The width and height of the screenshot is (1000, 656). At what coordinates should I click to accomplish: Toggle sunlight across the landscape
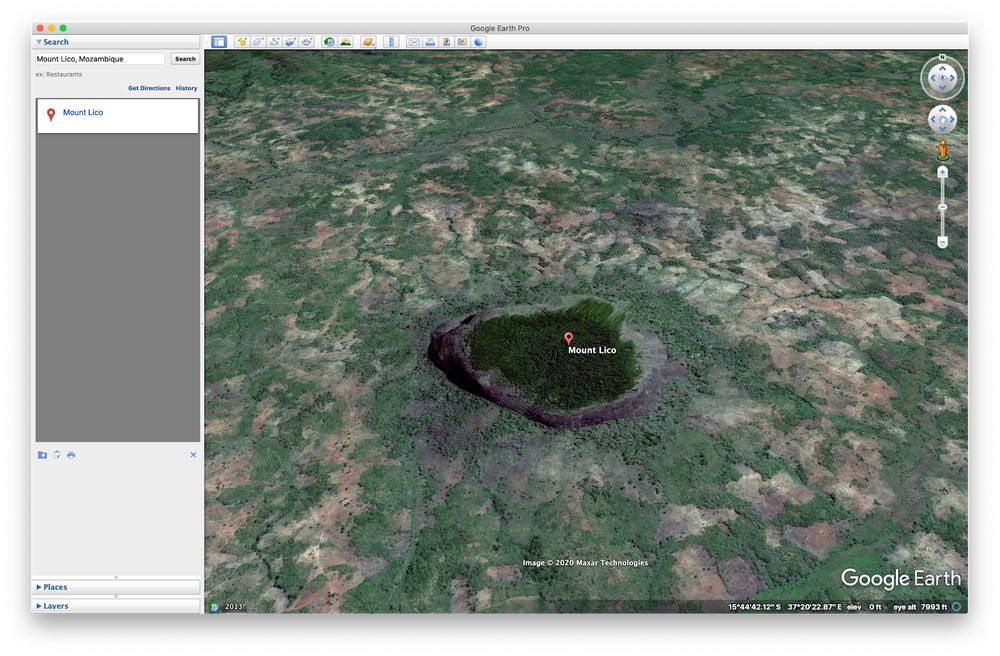pos(345,42)
